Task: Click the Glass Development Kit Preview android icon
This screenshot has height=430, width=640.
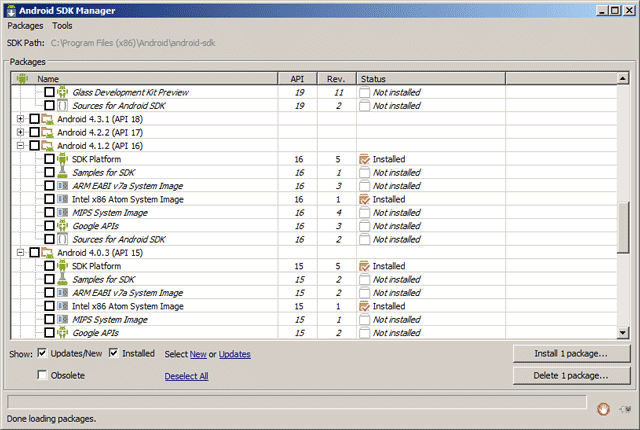Action: [x=62, y=92]
